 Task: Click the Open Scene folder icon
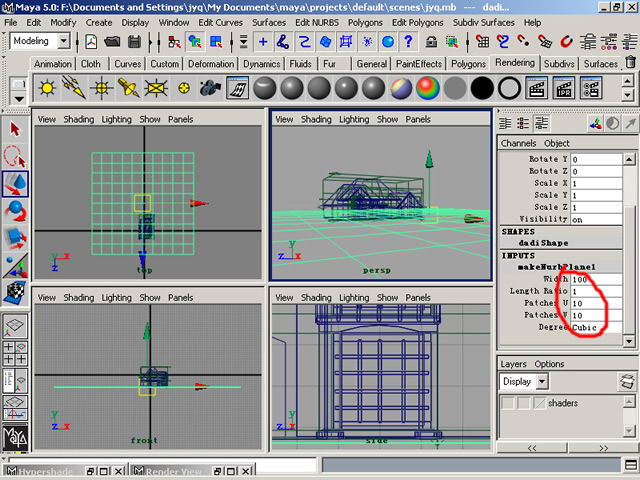coord(112,42)
